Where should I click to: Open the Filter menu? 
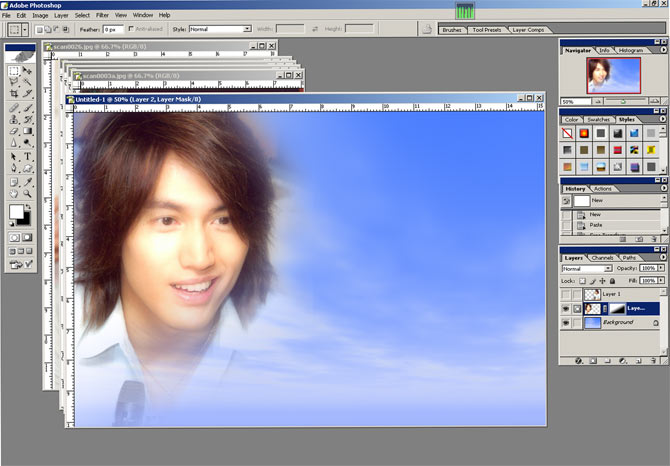pos(102,15)
